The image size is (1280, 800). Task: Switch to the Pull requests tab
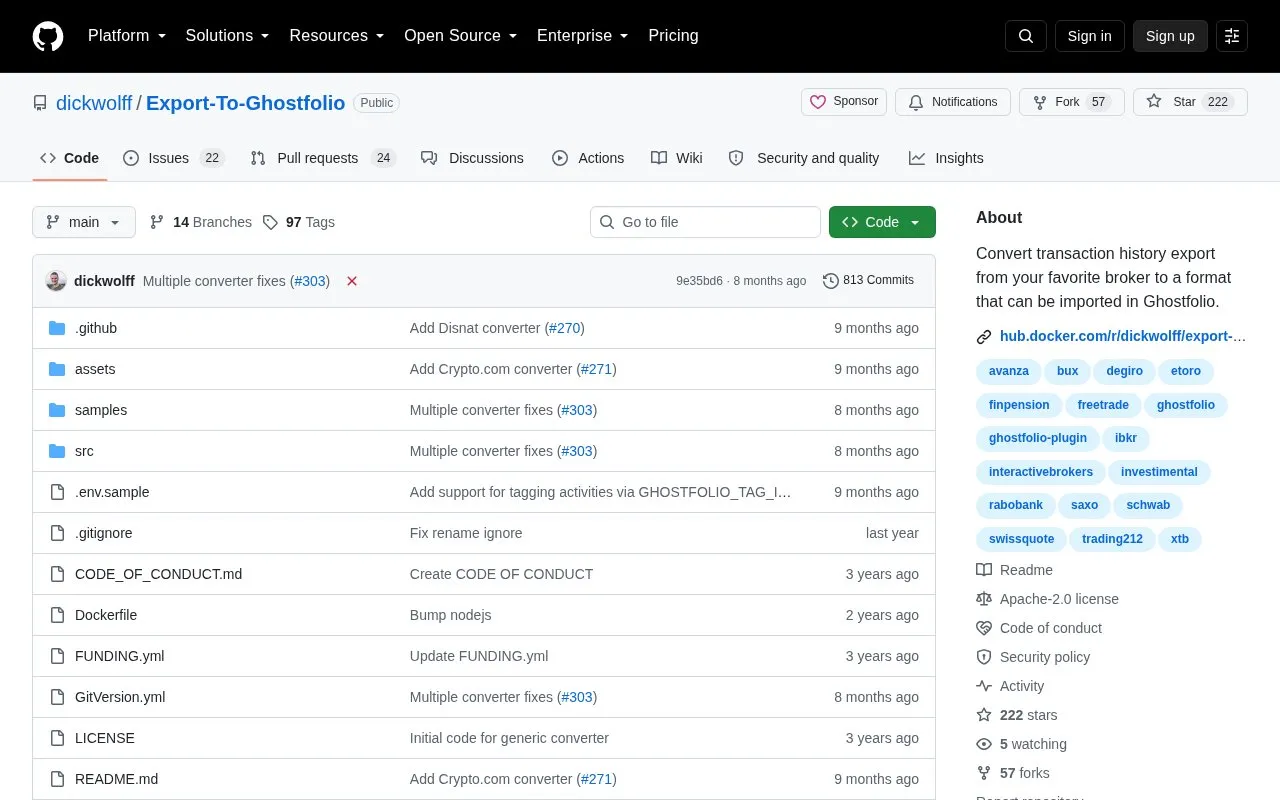click(x=323, y=158)
